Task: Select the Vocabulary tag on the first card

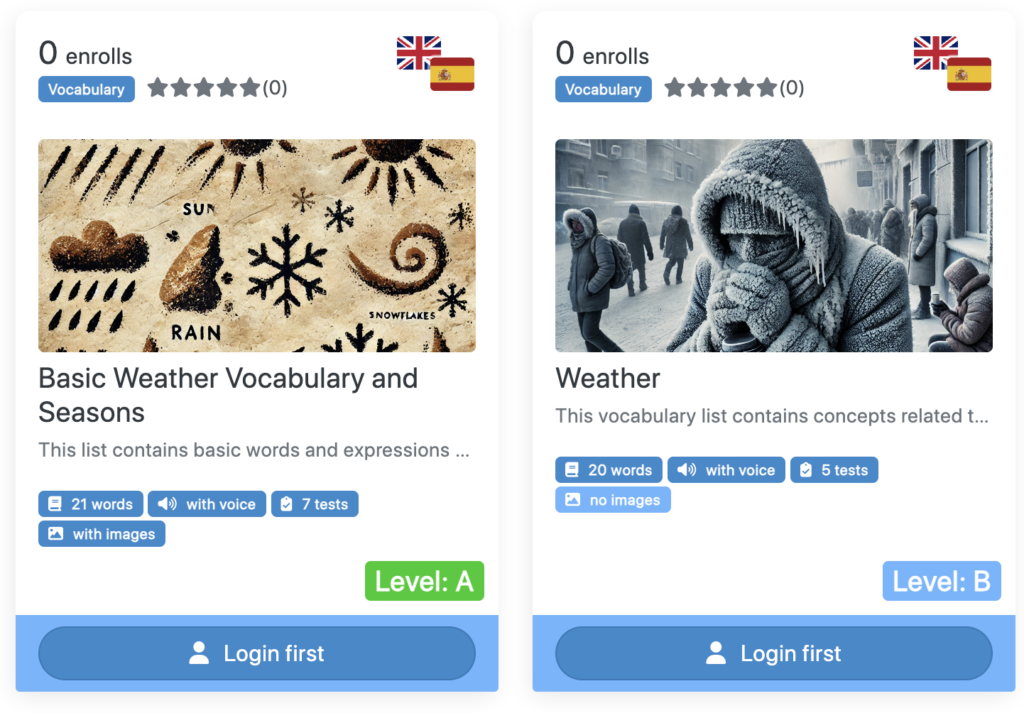Action: 86,89
